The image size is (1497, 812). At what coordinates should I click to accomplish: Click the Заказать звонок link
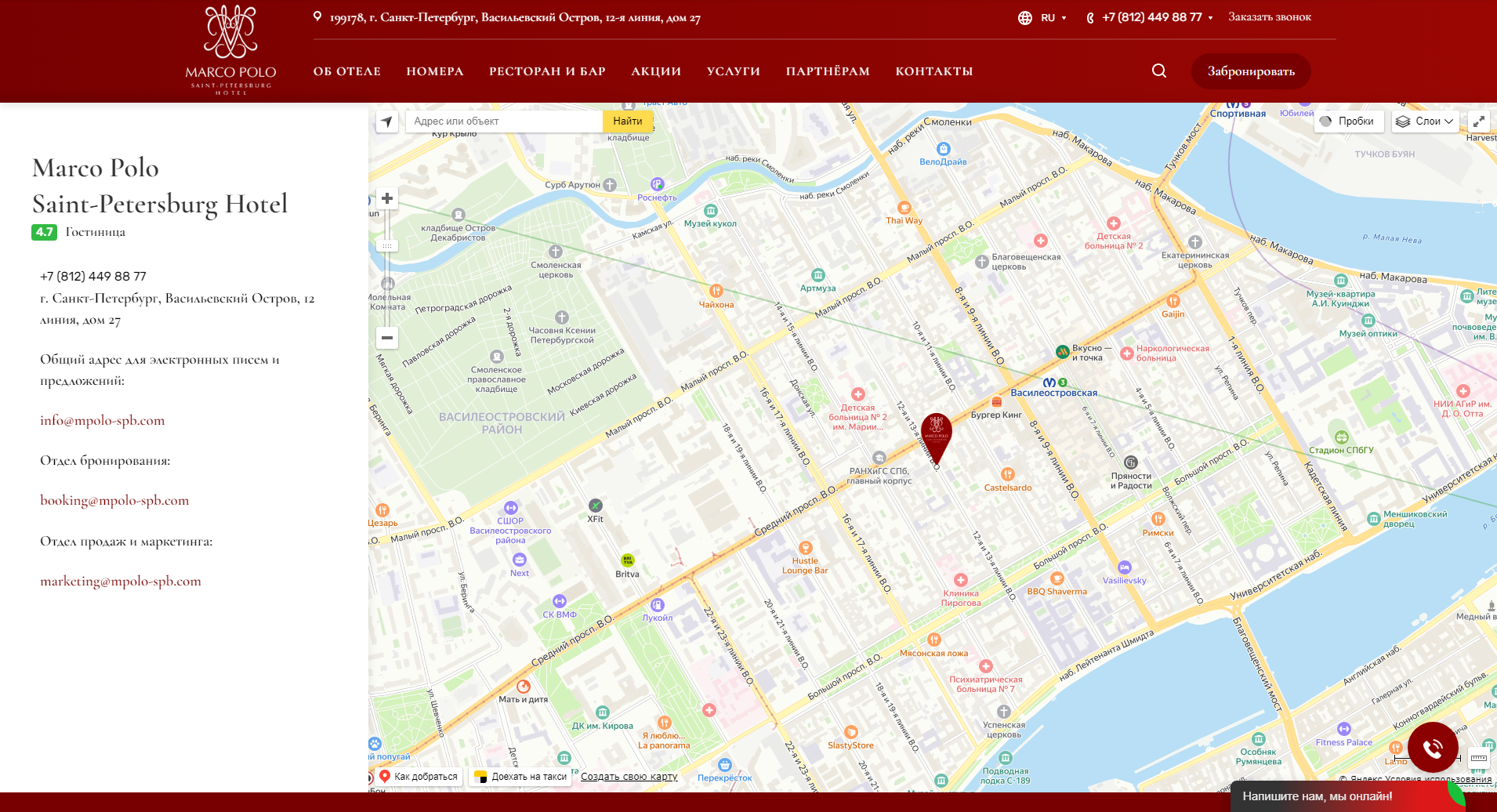tap(1270, 17)
